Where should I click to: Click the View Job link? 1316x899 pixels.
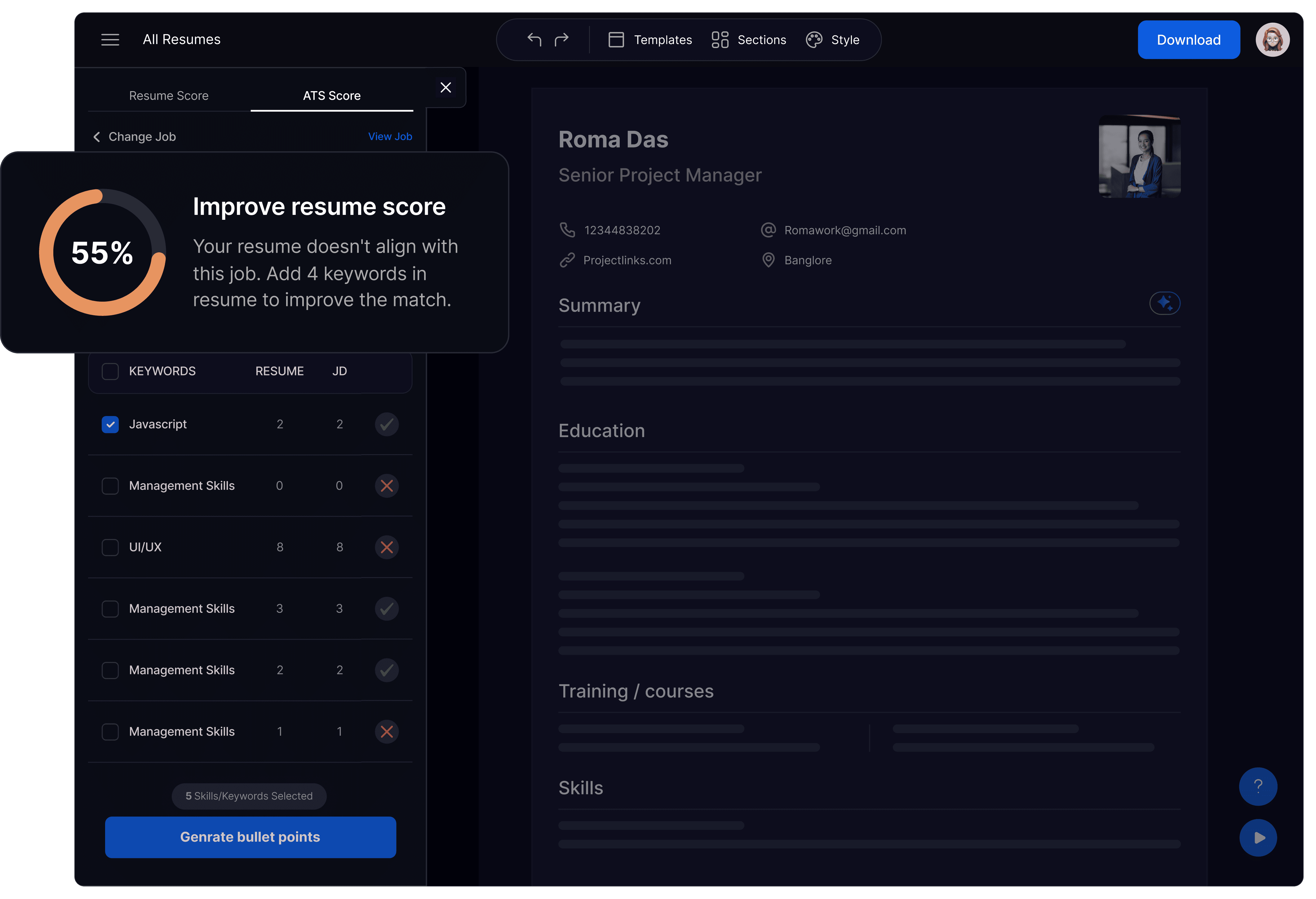390,136
